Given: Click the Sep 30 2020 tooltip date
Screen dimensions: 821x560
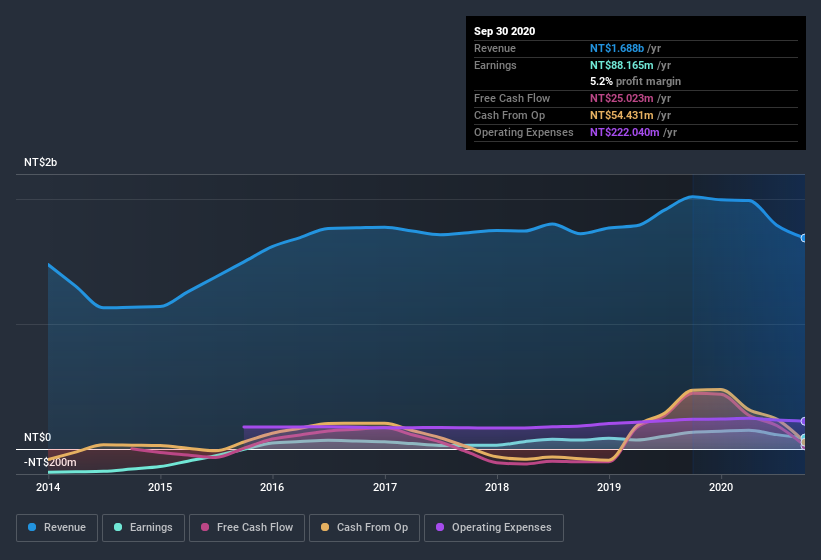Looking at the screenshot, I should point(505,31).
